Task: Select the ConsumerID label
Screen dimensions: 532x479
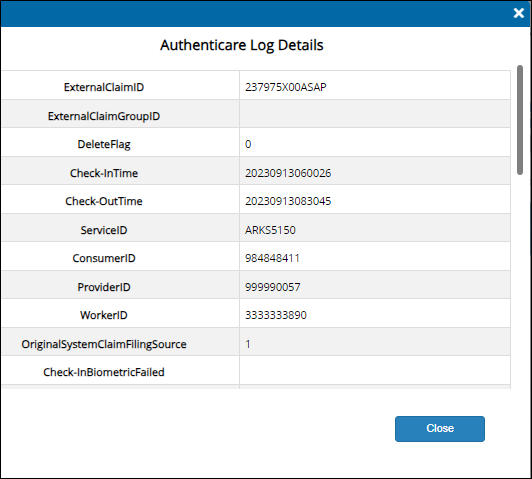Action: (x=104, y=258)
